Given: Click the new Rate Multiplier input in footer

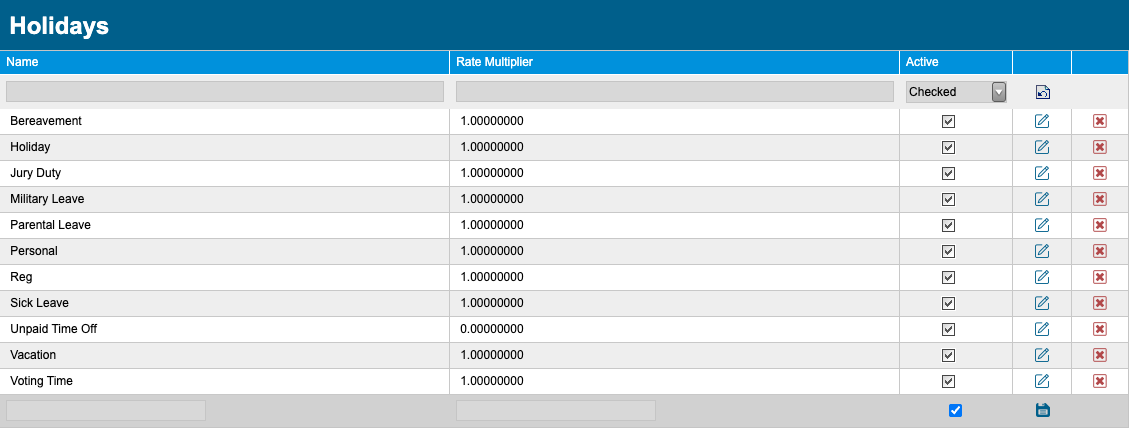Looking at the screenshot, I should point(556,411).
